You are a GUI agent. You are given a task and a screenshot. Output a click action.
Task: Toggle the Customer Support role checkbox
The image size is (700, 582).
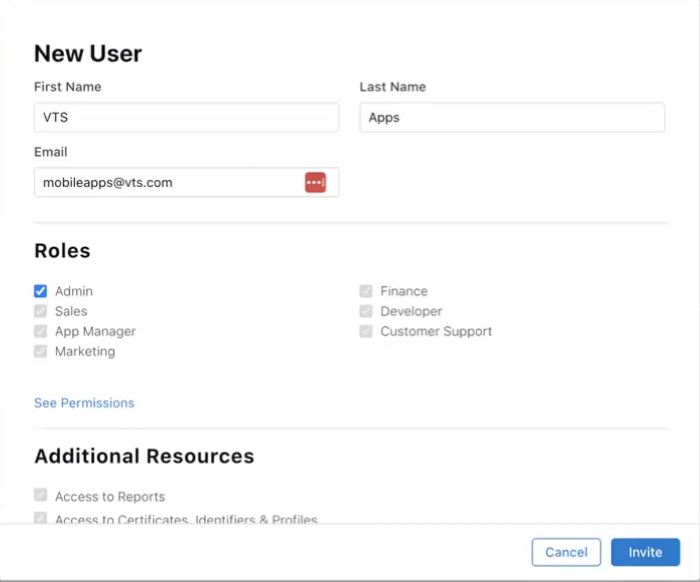(x=366, y=331)
